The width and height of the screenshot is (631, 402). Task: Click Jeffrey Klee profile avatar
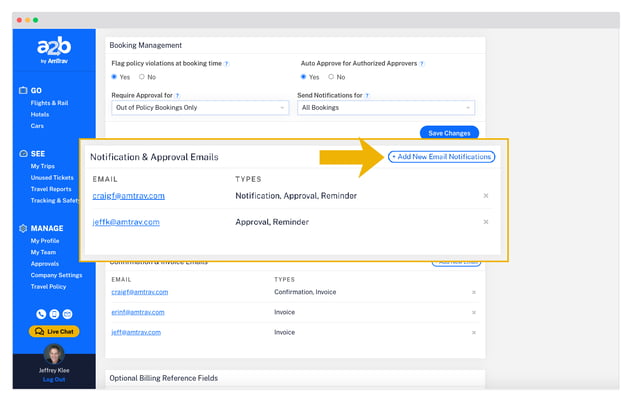point(54,354)
